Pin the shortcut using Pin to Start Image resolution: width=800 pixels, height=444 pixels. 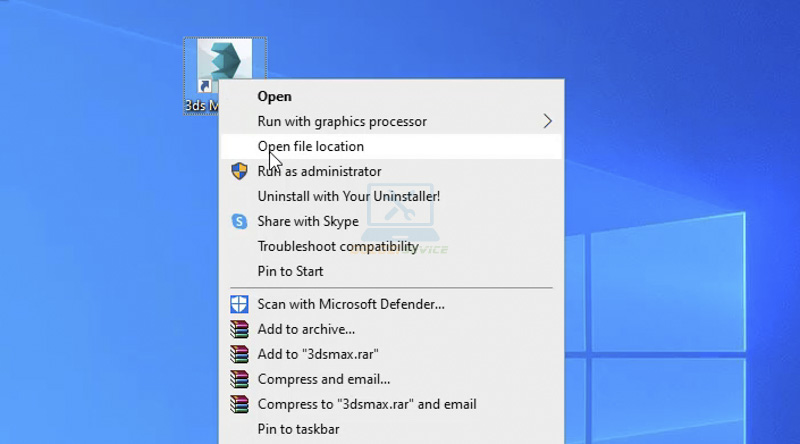(290, 271)
